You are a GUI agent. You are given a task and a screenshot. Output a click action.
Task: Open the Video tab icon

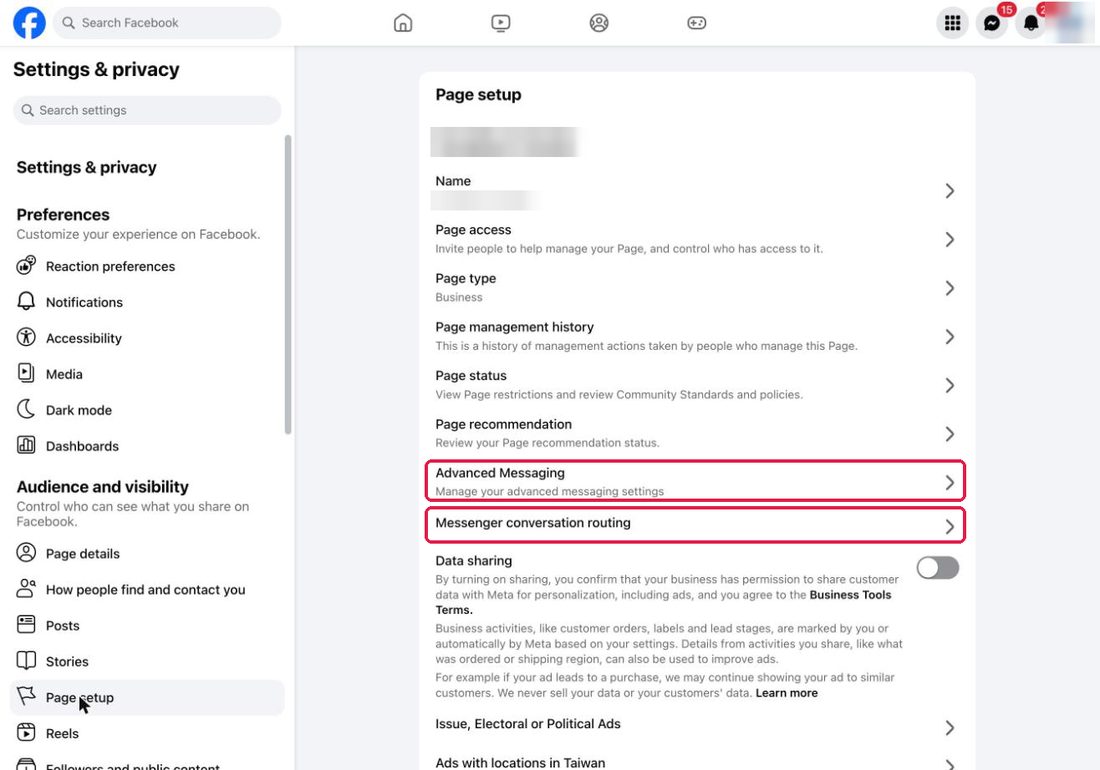[500, 22]
